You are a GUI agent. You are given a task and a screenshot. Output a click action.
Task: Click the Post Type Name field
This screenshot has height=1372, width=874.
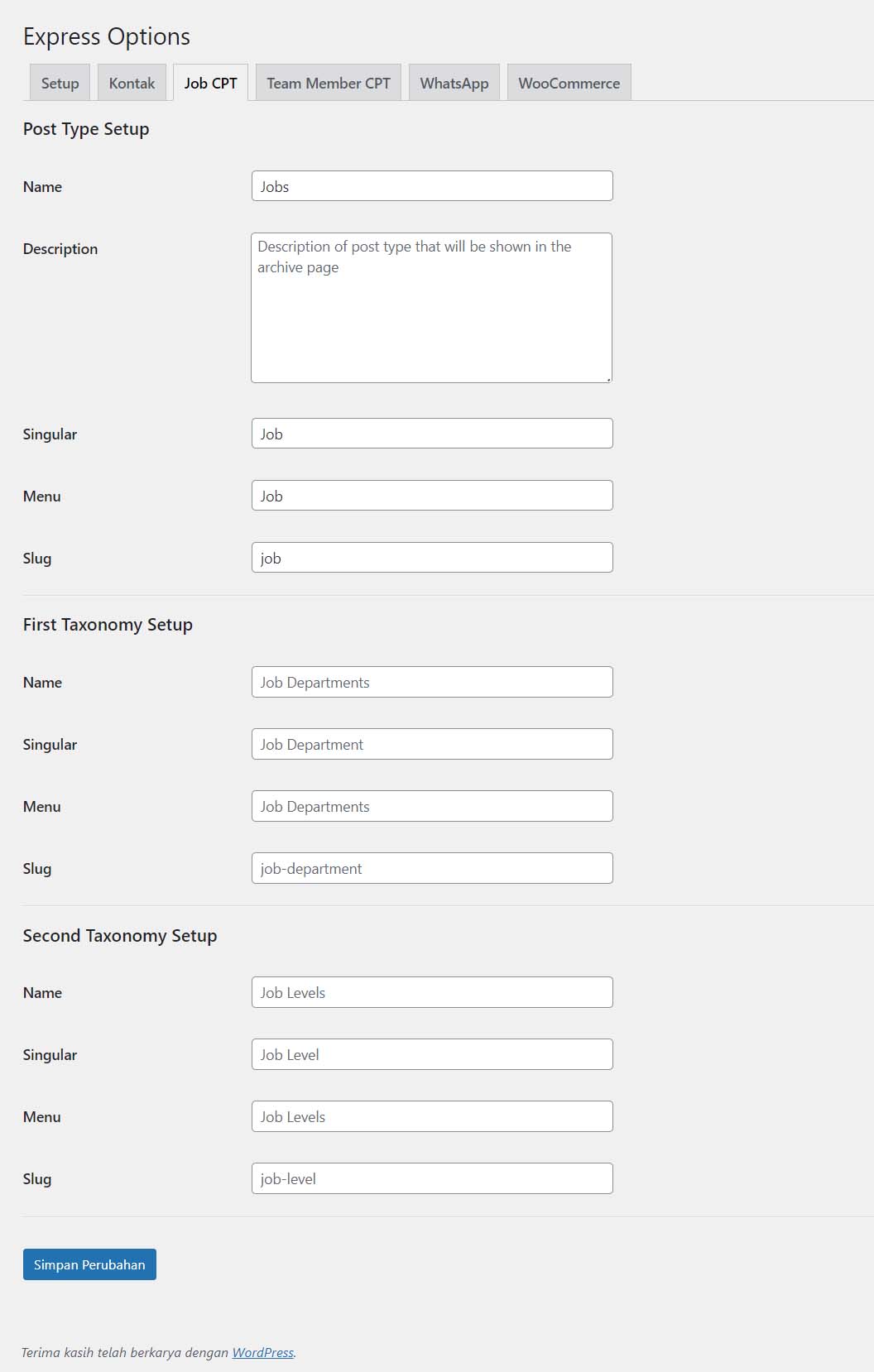point(432,186)
